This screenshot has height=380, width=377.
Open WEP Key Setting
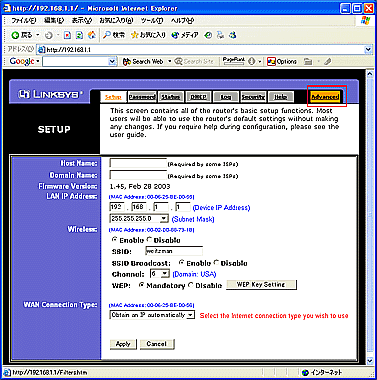click(x=261, y=285)
